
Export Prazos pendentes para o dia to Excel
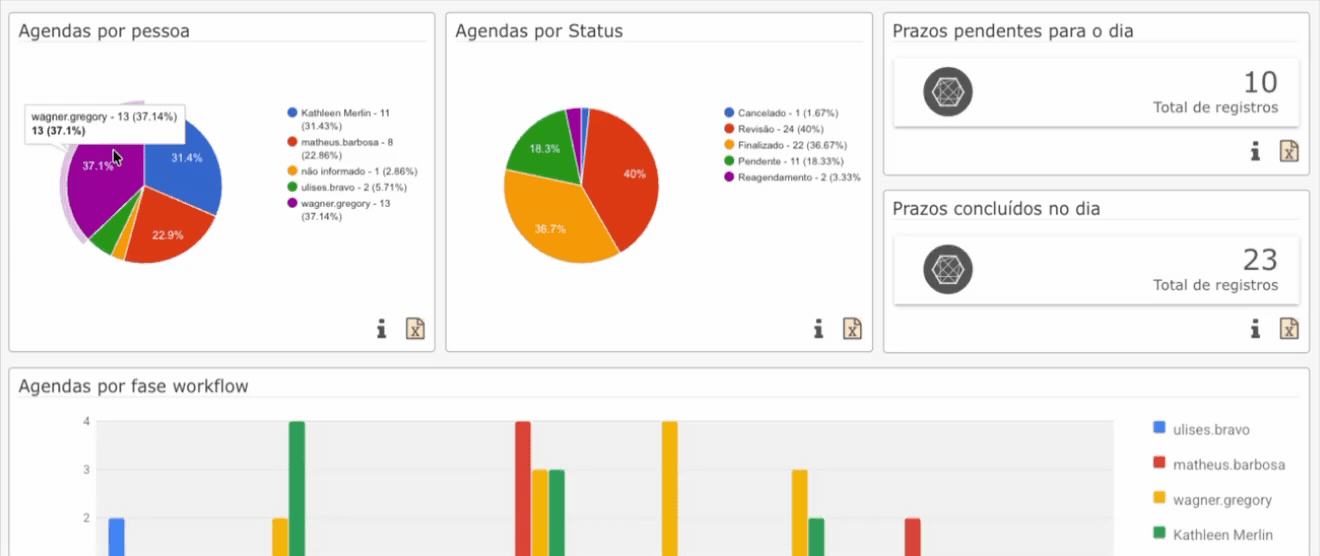click(x=1289, y=151)
